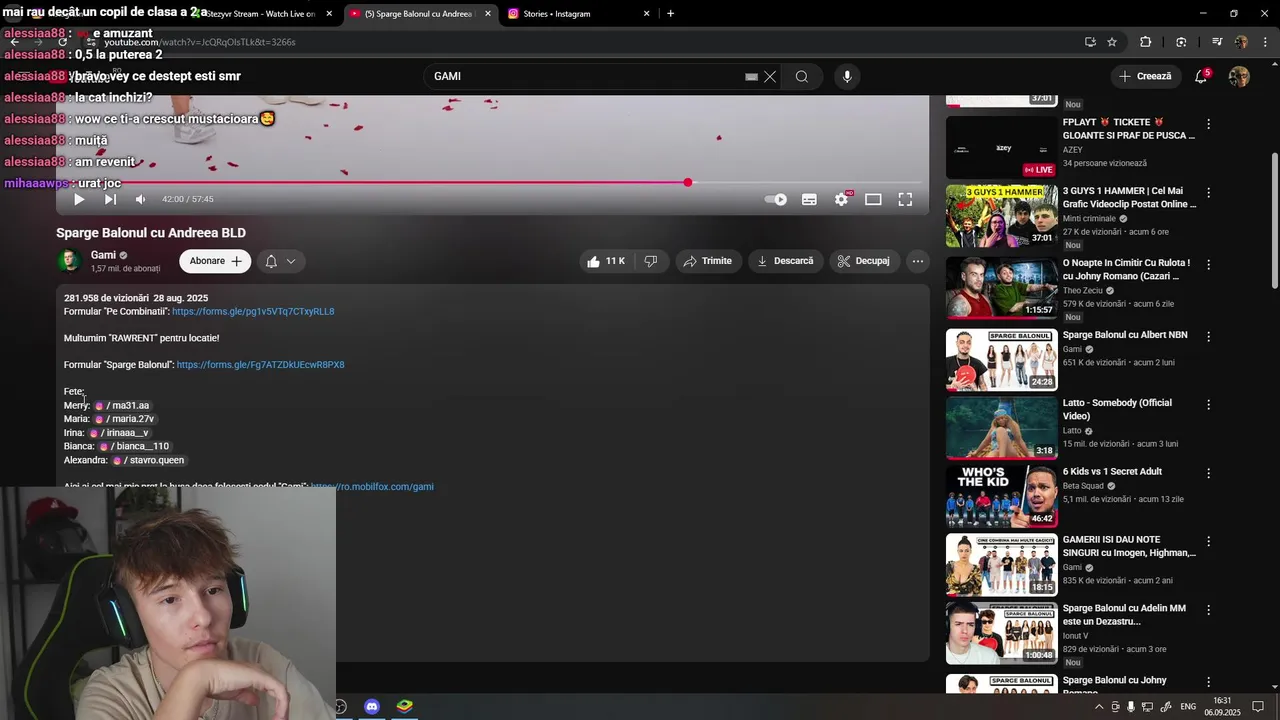Viewport: 1280px width, 720px height.
Task: Open the Creează create menu
Action: click(1145, 76)
